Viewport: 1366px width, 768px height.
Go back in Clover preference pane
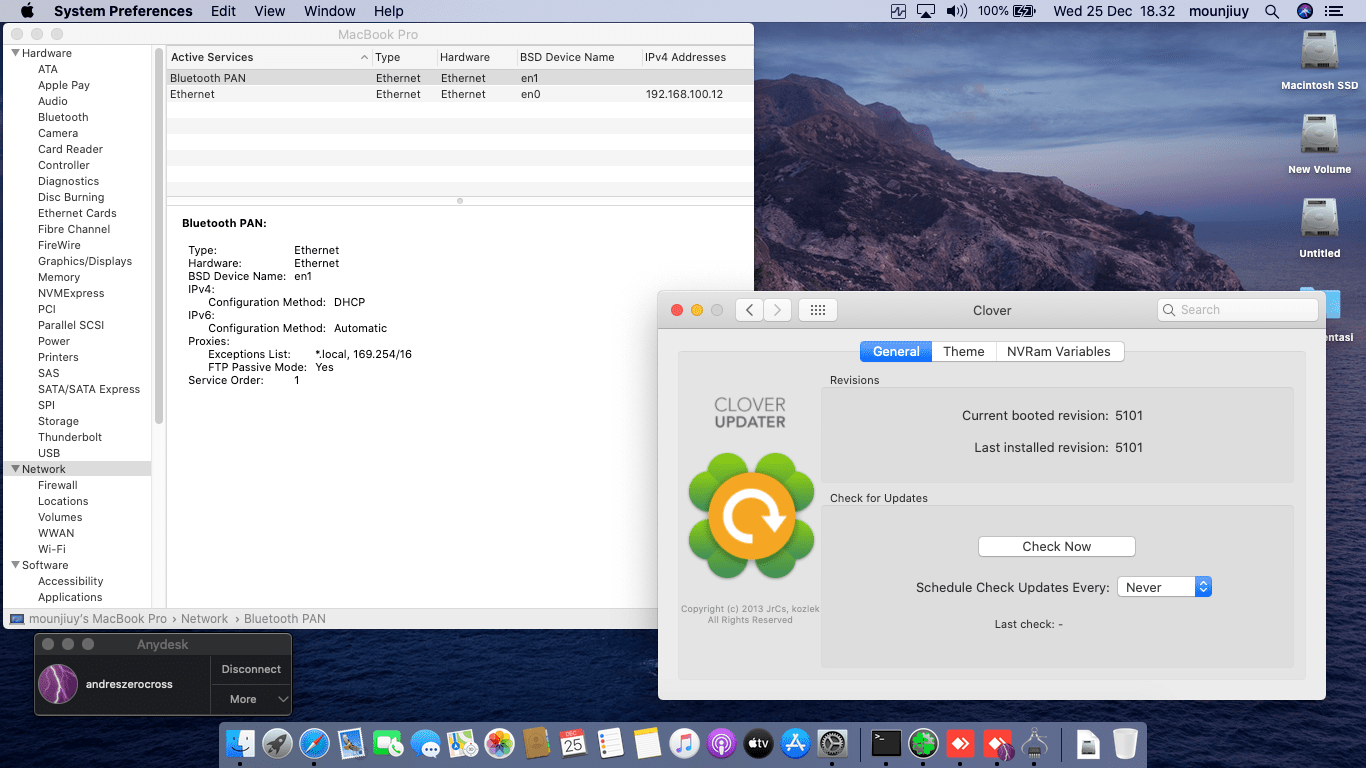point(750,310)
